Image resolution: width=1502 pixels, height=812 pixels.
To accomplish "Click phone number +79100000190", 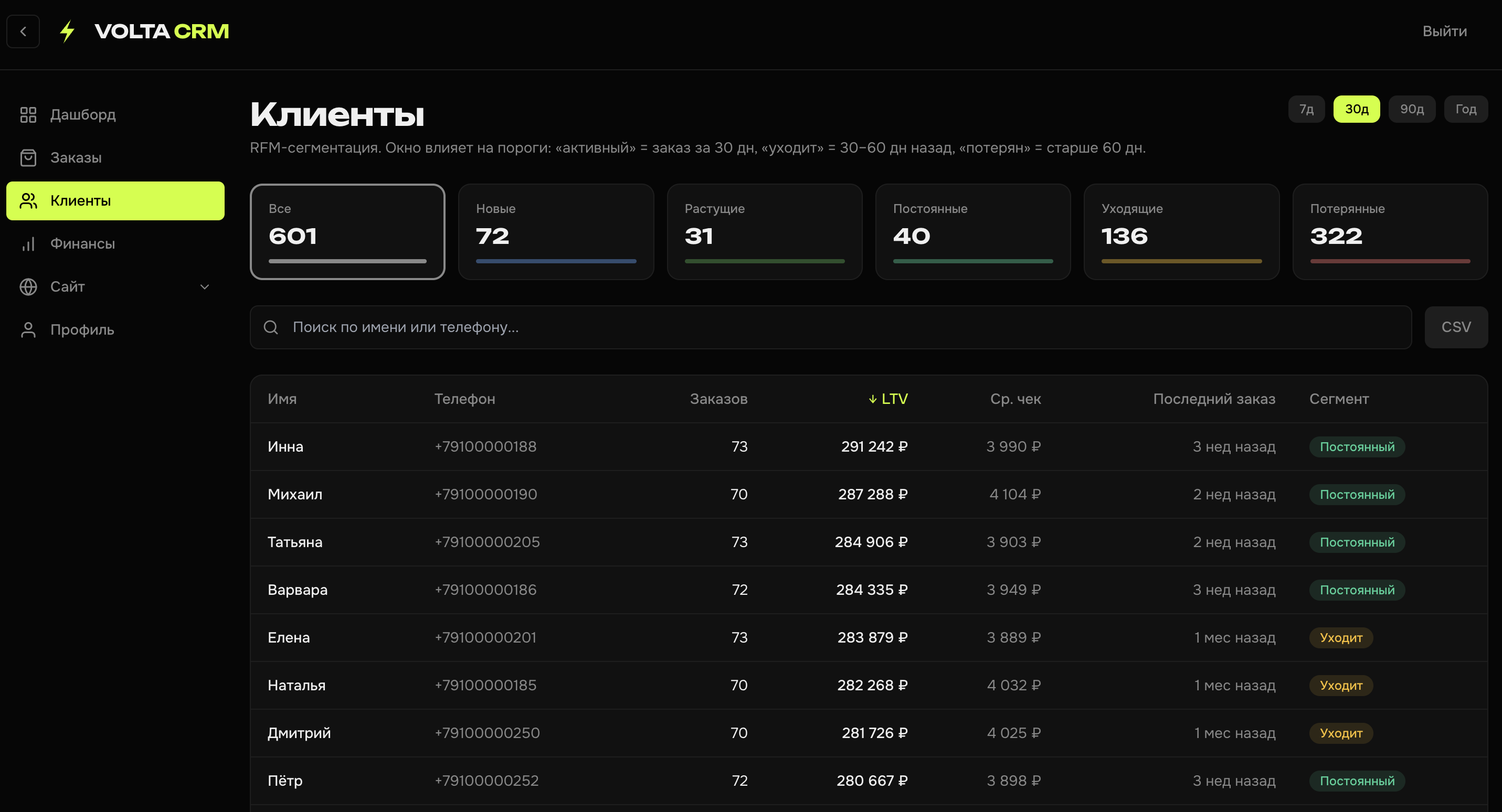I will (485, 495).
